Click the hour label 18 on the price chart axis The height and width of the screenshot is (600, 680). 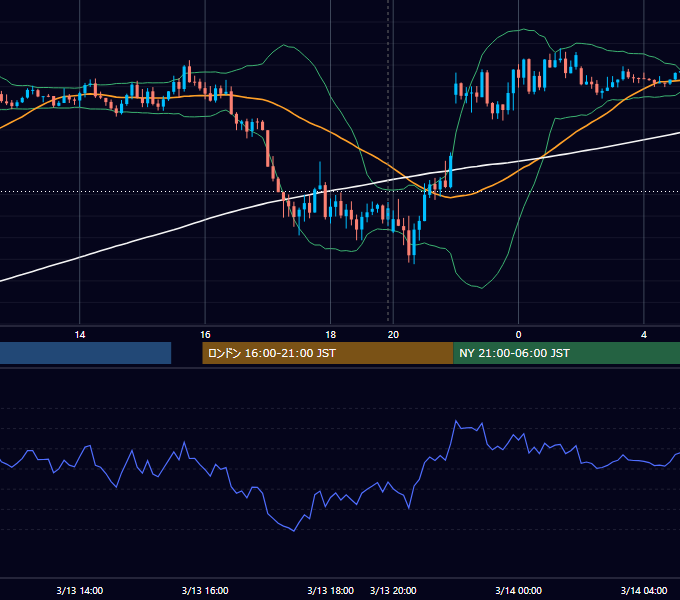pos(330,335)
